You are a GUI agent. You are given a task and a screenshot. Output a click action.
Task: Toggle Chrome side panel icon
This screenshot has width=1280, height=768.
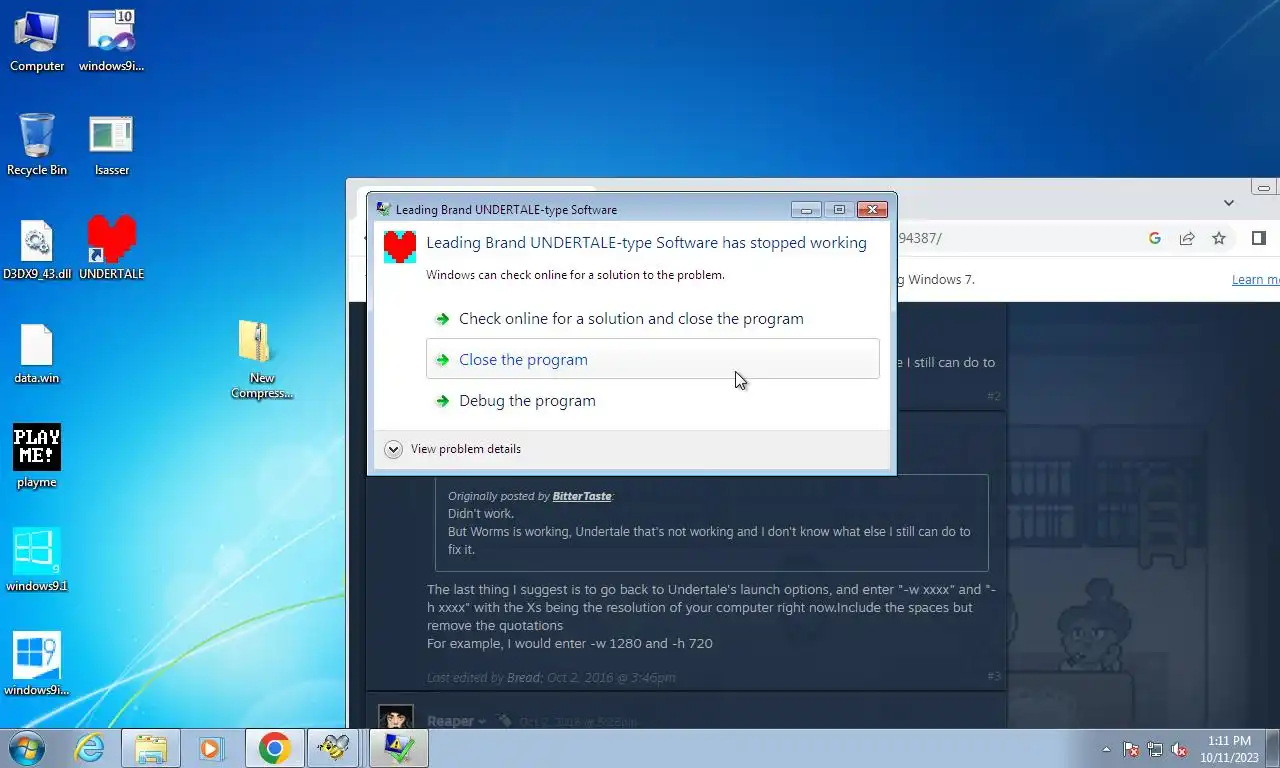pyautogui.click(x=1259, y=238)
